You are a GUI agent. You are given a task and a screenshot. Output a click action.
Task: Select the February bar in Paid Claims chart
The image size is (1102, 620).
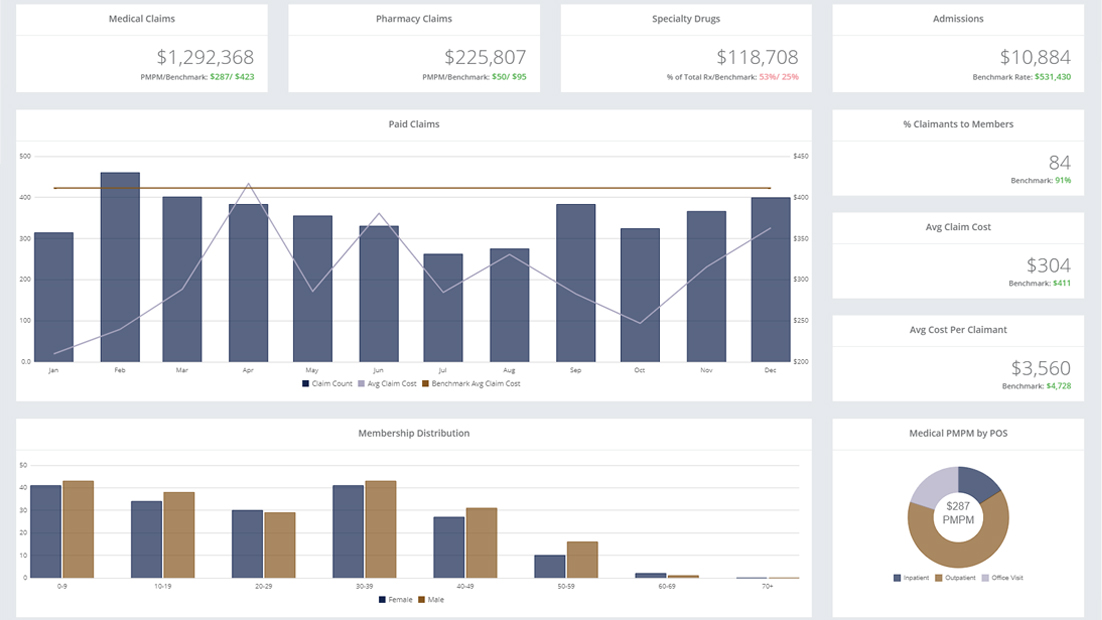point(120,266)
